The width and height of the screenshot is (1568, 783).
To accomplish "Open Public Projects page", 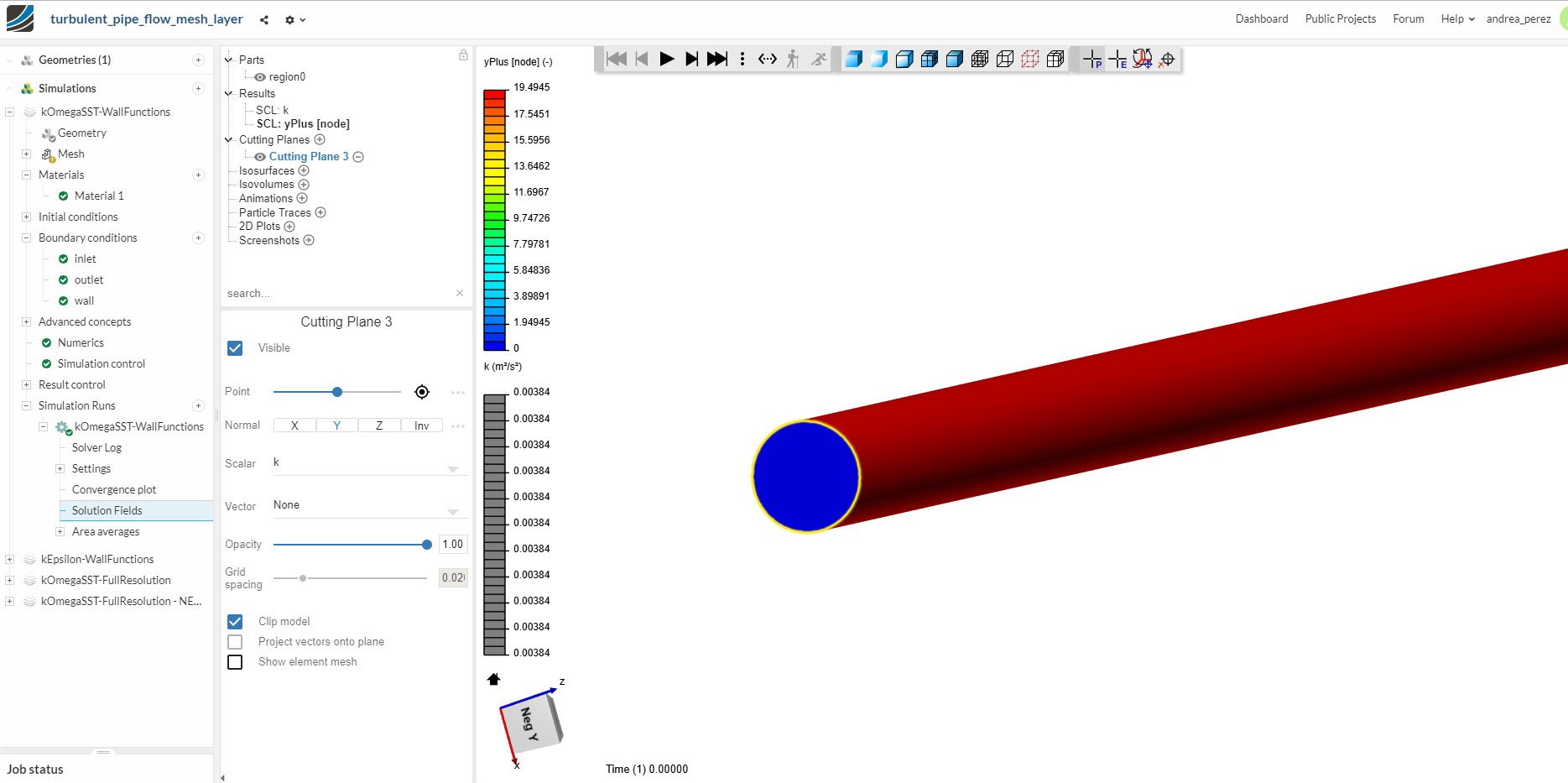I will coord(1341,19).
